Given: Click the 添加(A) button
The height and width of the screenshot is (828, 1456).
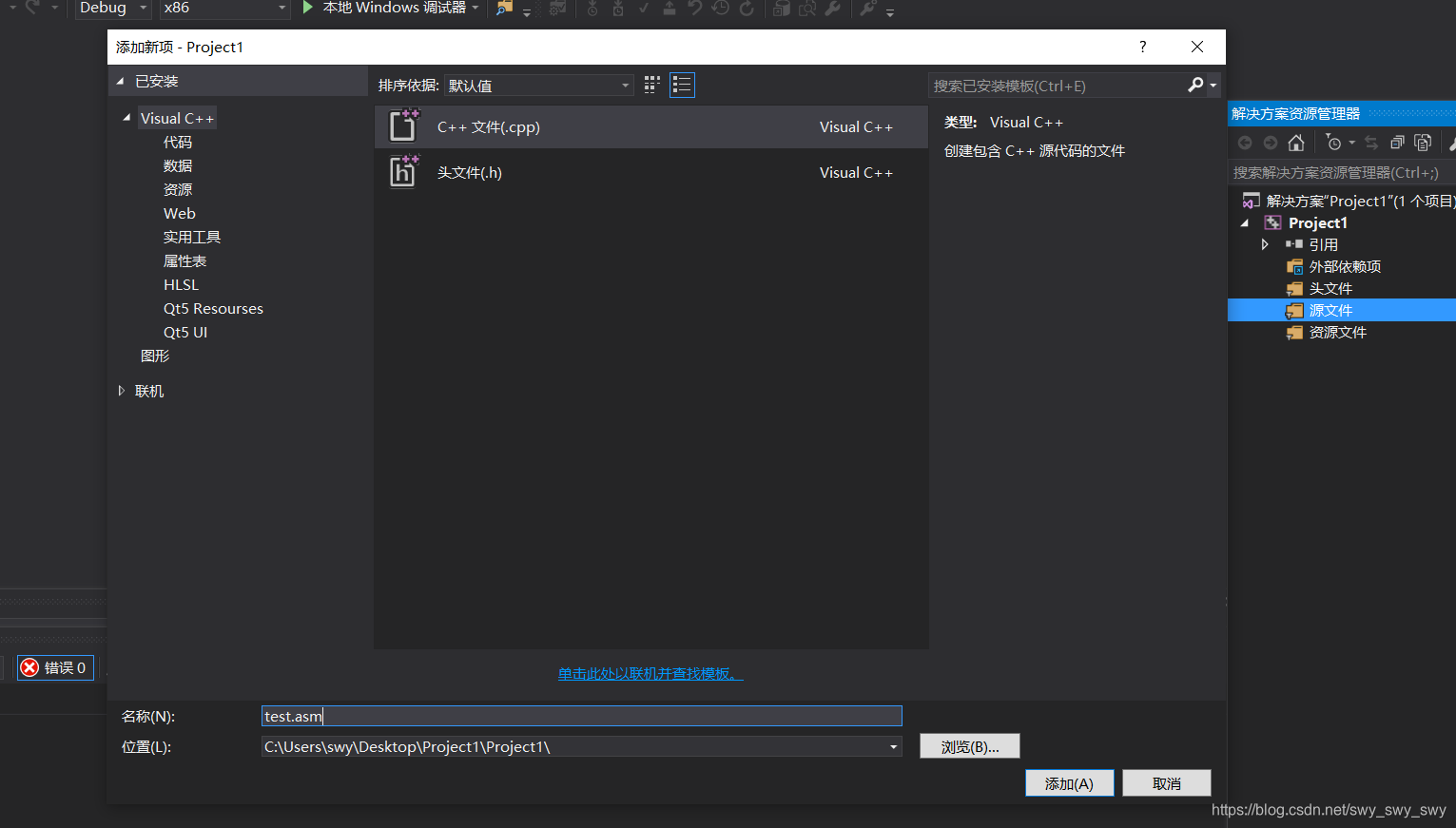Looking at the screenshot, I should click(x=1069, y=783).
